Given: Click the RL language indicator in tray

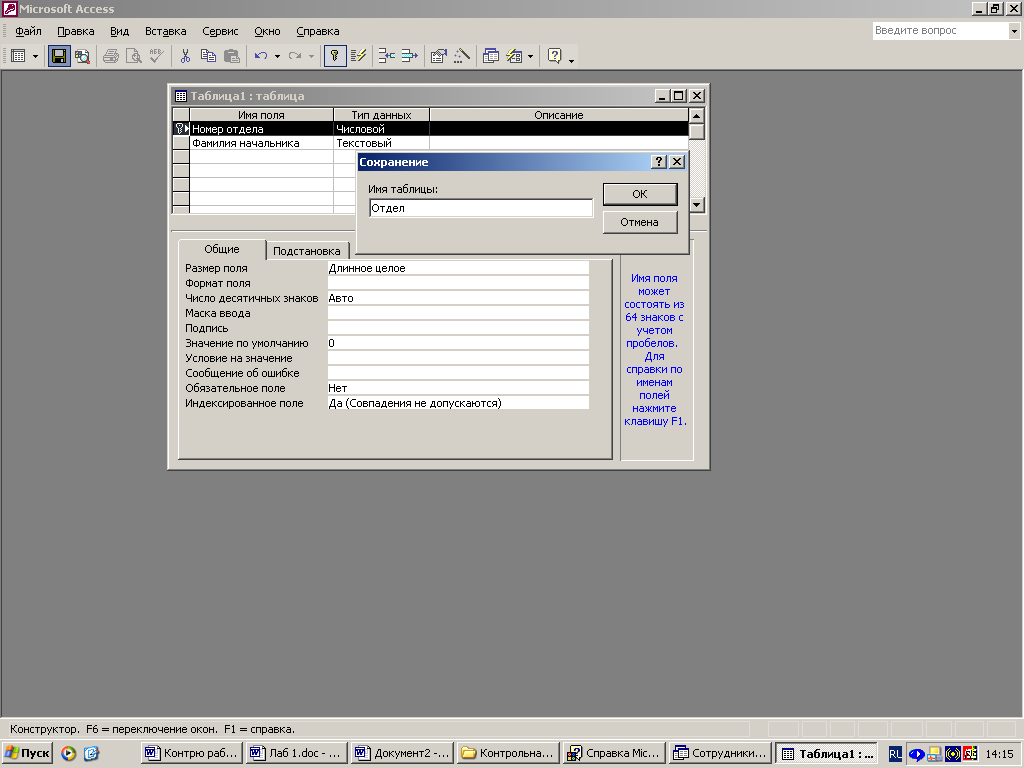Looking at the screenshot, I should [895, 754].
